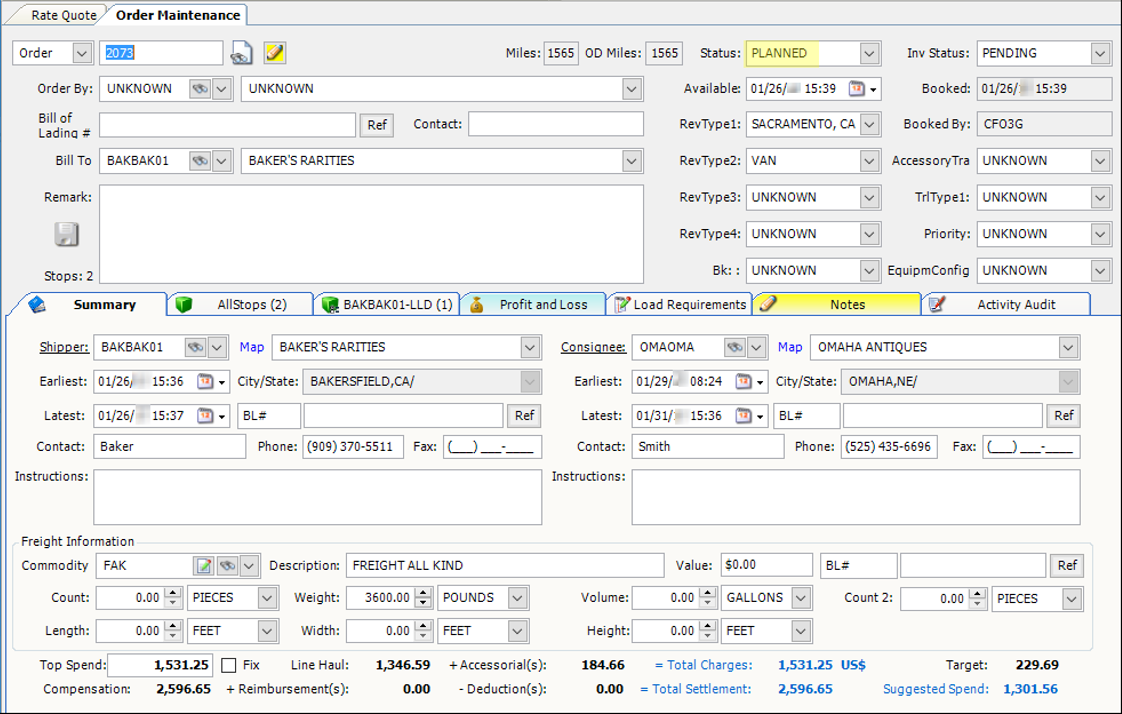Open calendar for Consignee Earliest date
This screenshot has height=714, width=1122.
pos(744,382)
